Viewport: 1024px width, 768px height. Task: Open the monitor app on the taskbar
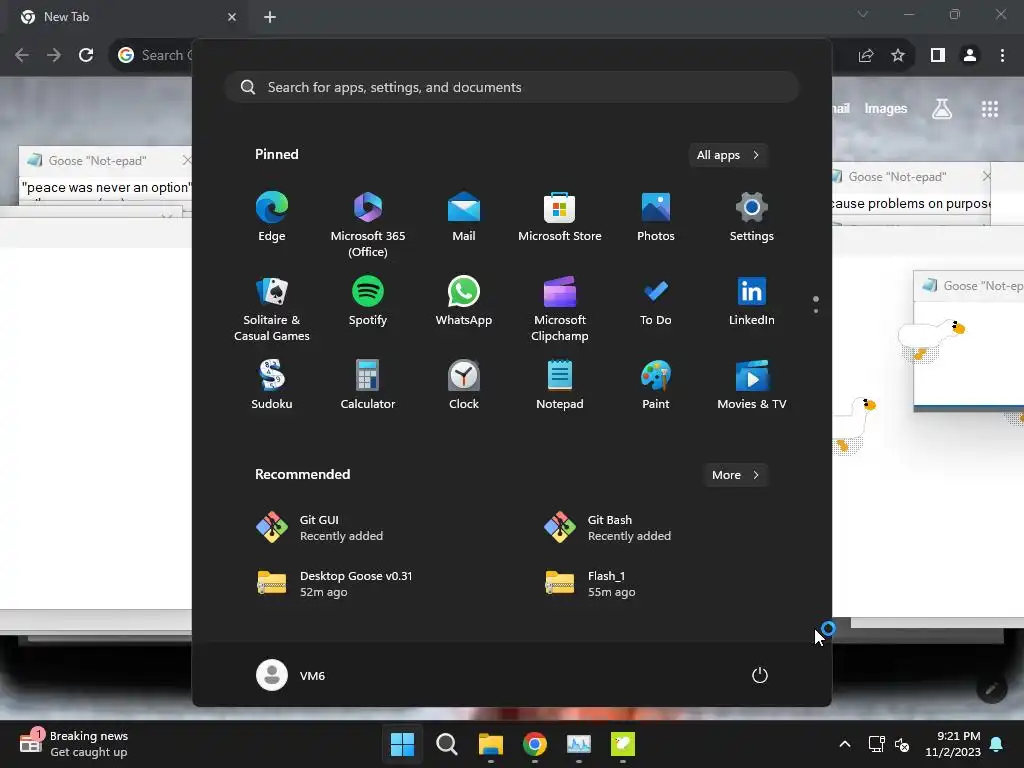point(579,744)
